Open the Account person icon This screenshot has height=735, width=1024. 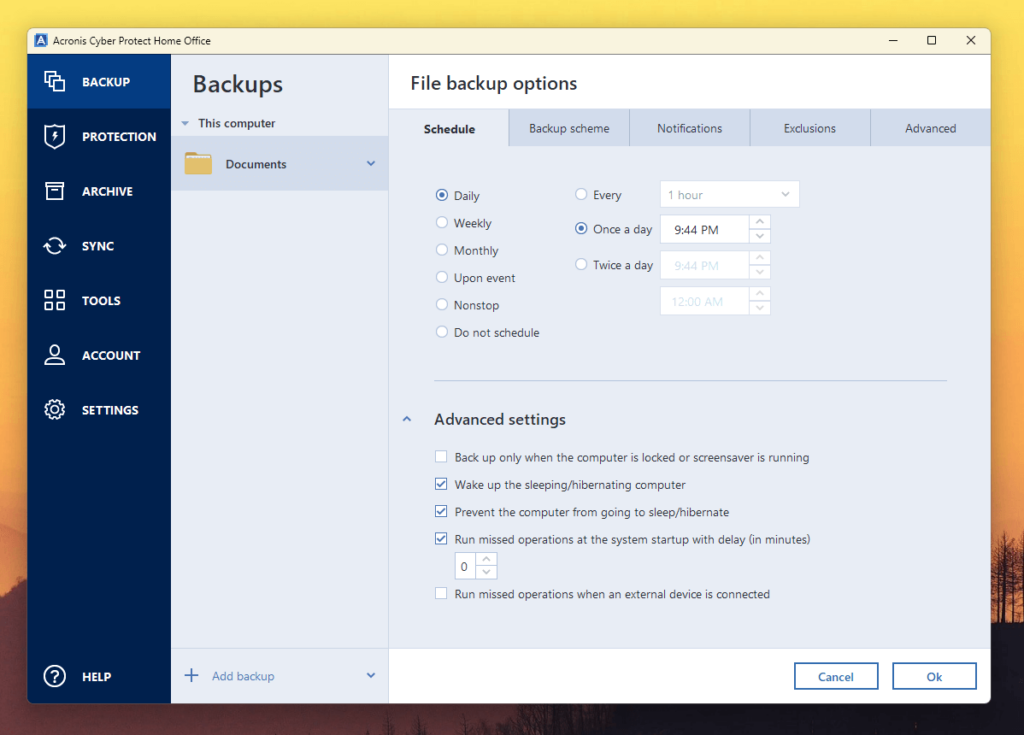[54, 355]
